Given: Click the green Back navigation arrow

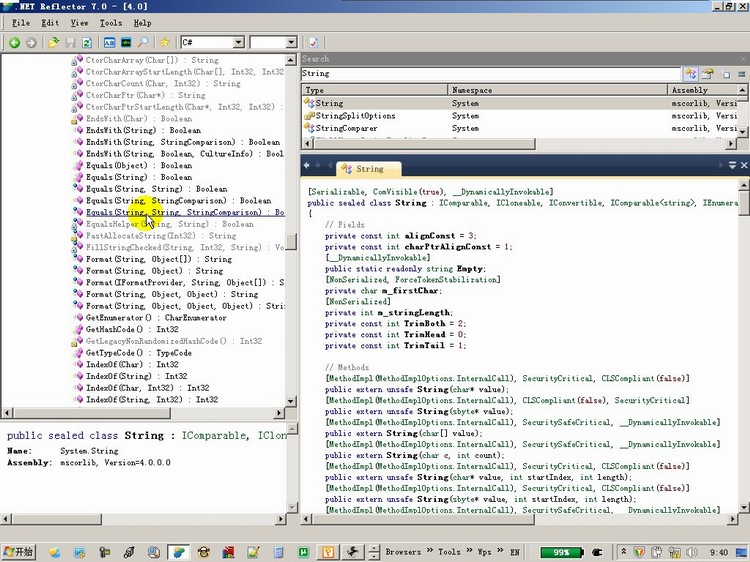Looking at the screenshot, I should [x=14, y=43].
